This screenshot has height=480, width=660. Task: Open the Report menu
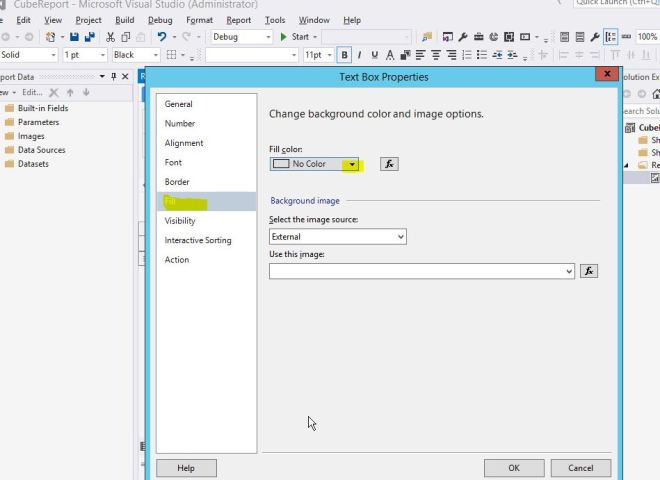(238, 20)
